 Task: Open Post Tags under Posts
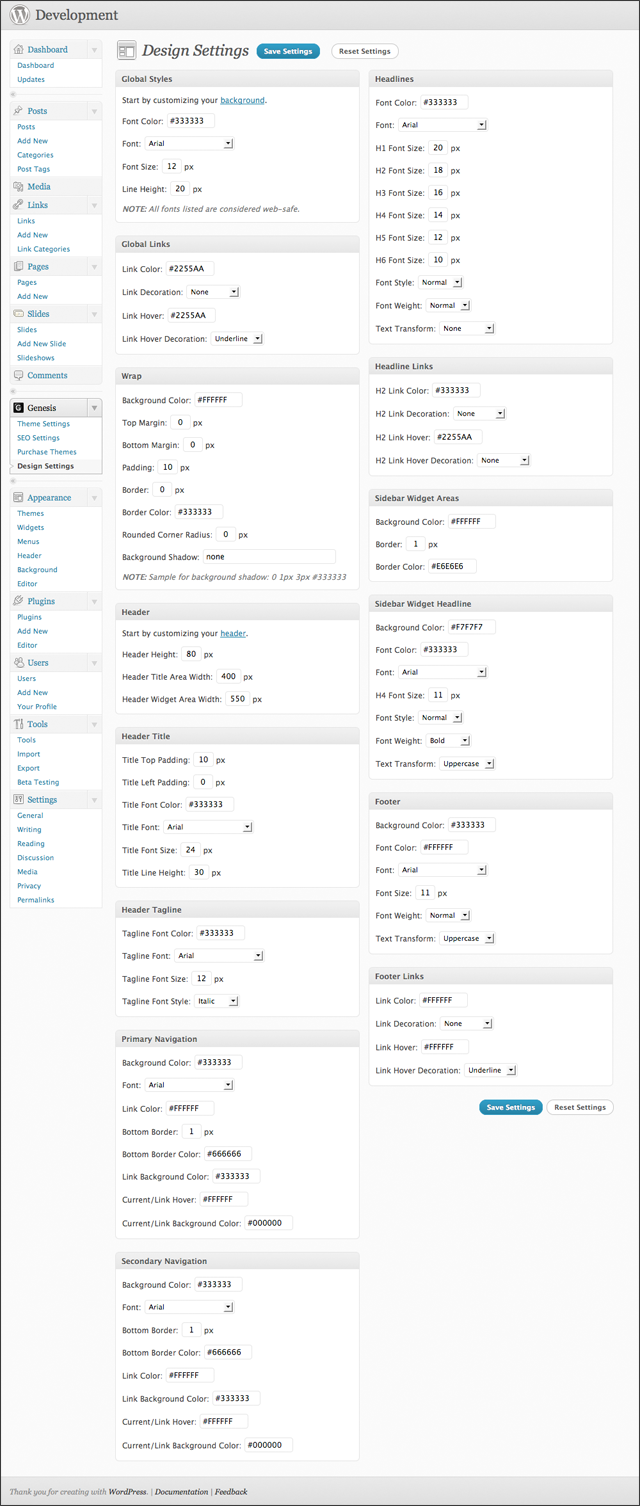(x=33, y=169)
